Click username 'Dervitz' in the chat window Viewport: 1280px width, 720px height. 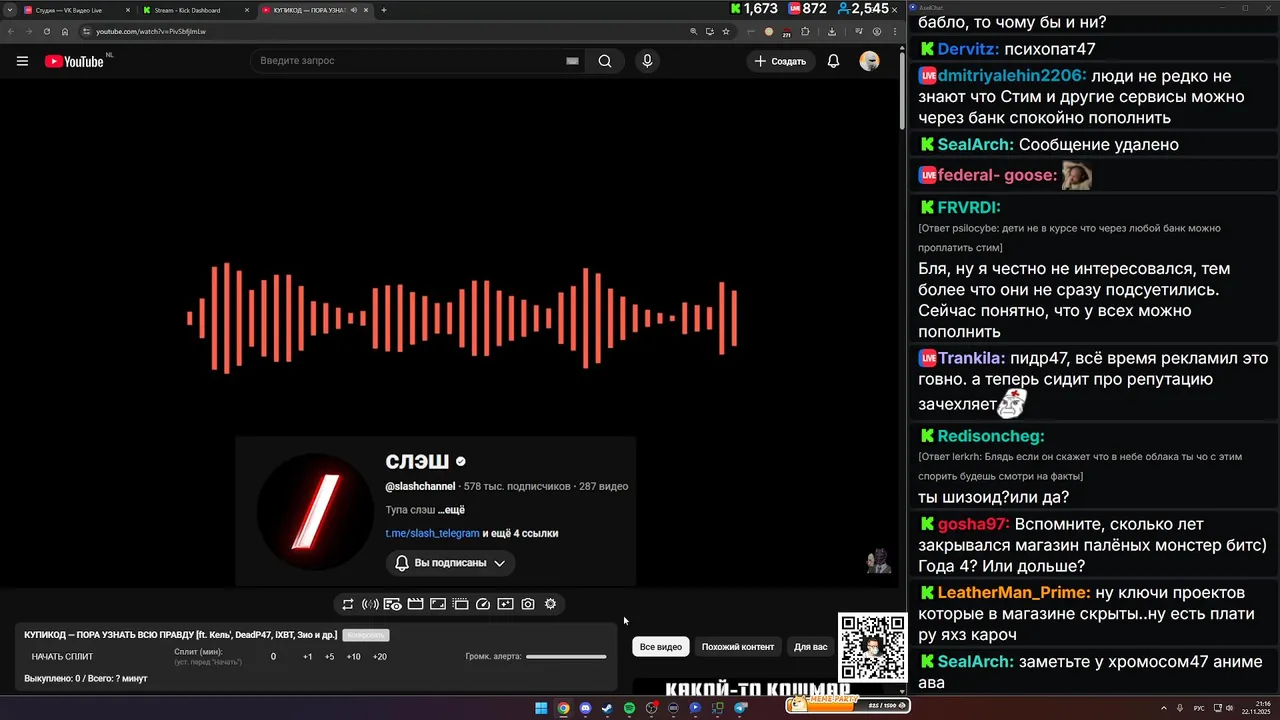click(968, 49)
